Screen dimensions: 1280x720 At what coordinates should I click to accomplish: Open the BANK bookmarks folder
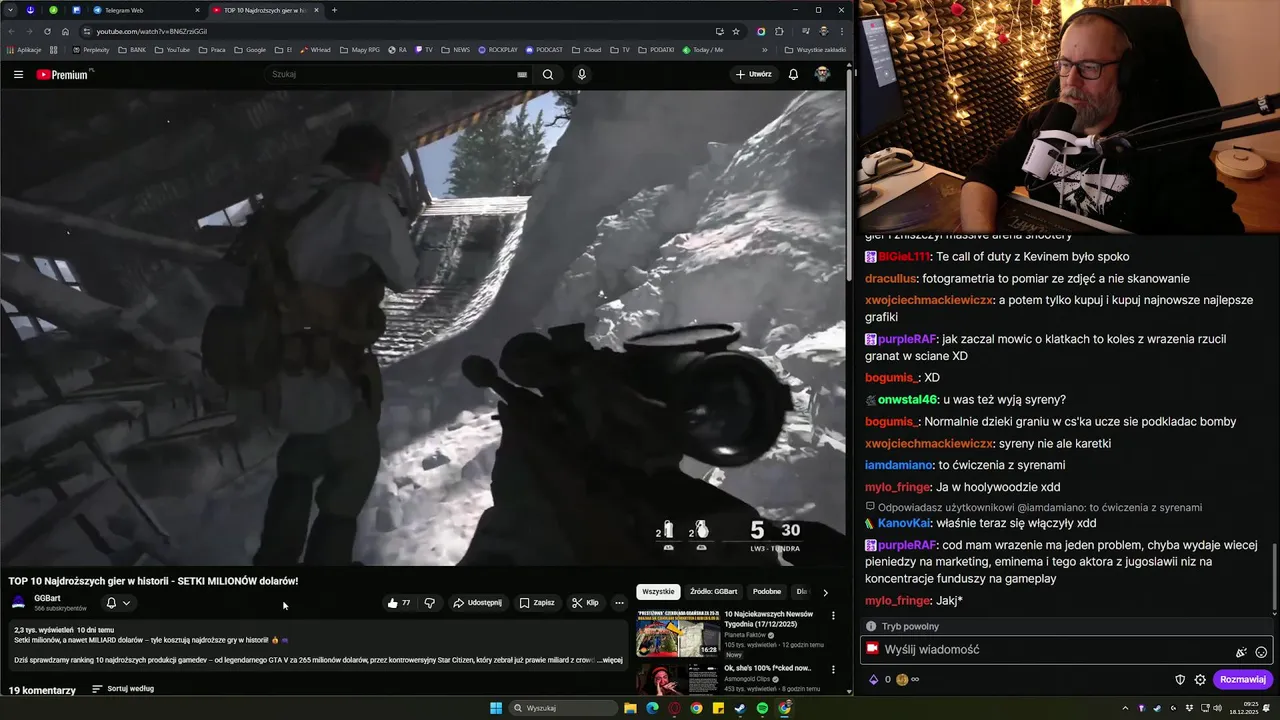tap(132, 49)
